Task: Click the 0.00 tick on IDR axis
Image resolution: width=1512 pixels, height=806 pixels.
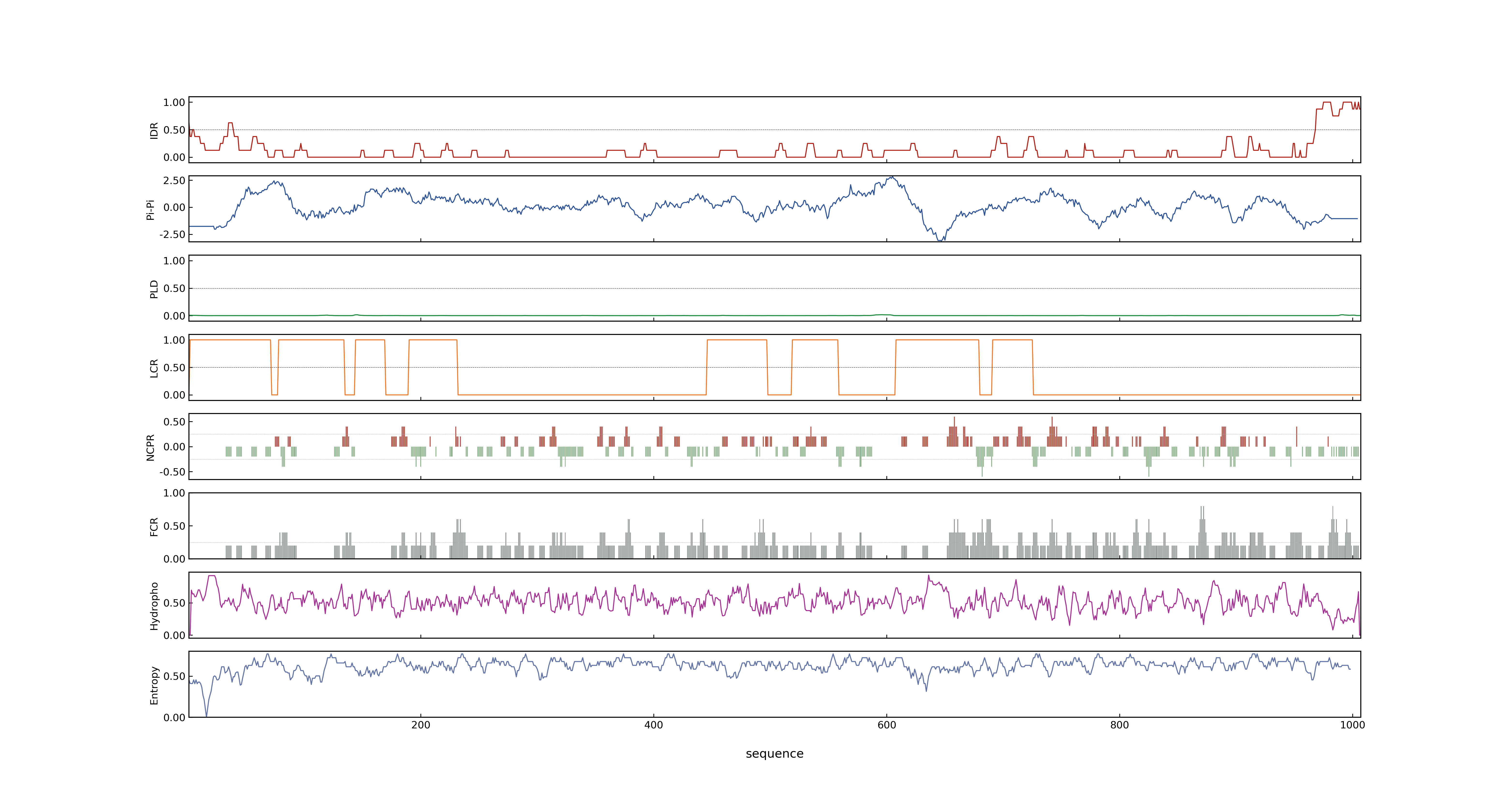Action: click(174, 157)
